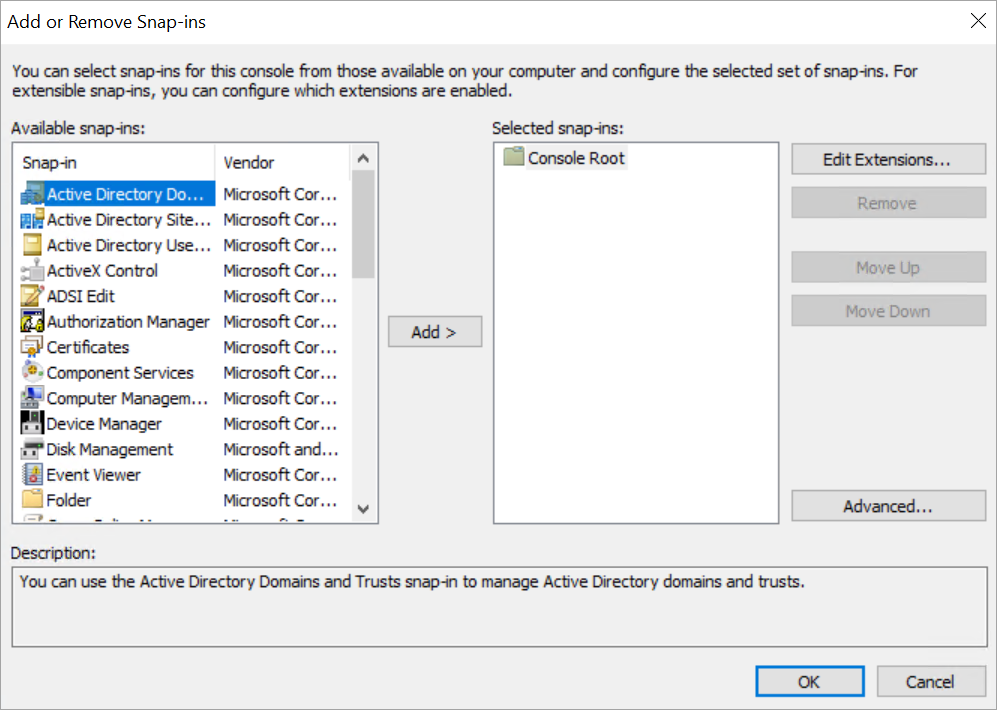Sort by the Vendor column header
This screenshot has height=710, width=997.
click(280, 162)
